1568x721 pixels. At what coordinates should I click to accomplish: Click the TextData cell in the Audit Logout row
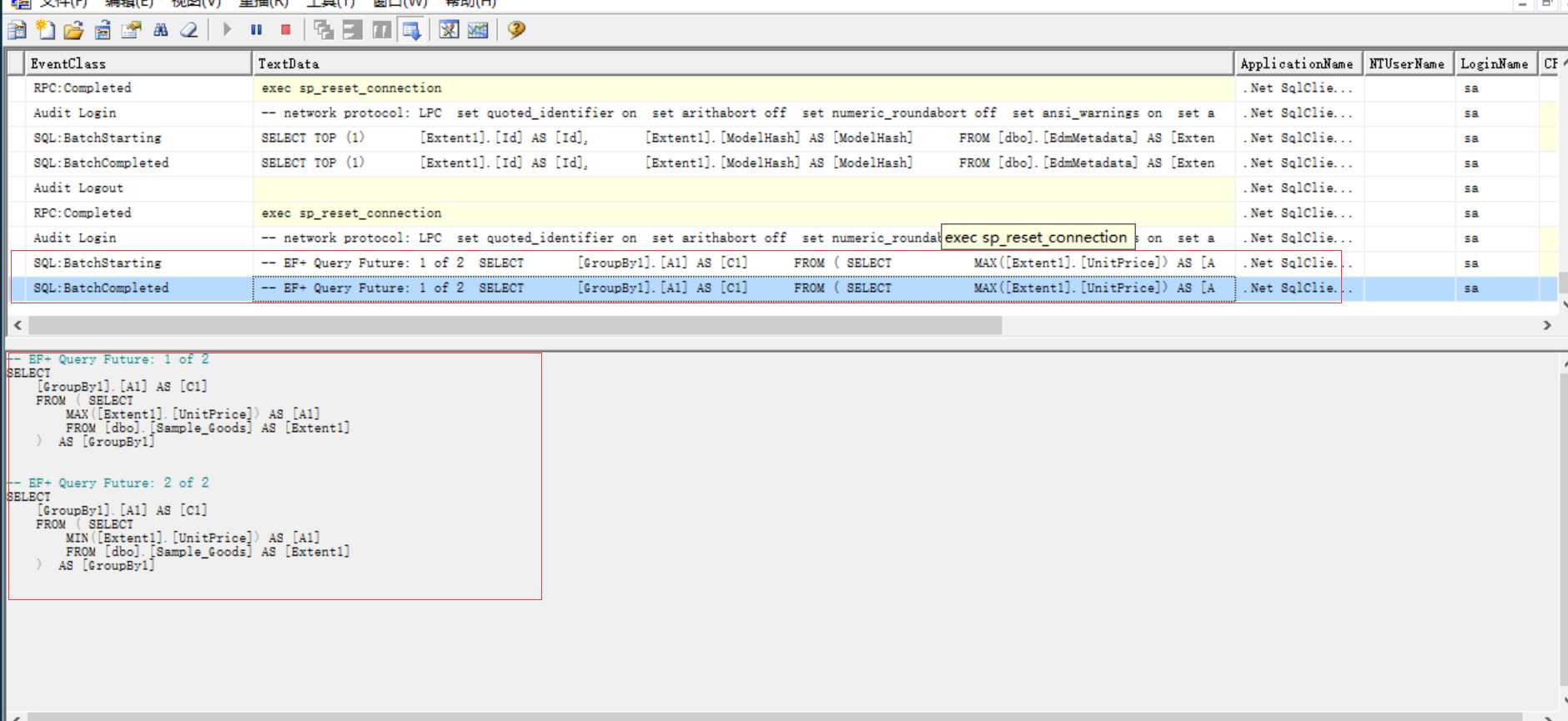(x=743, y=188)
